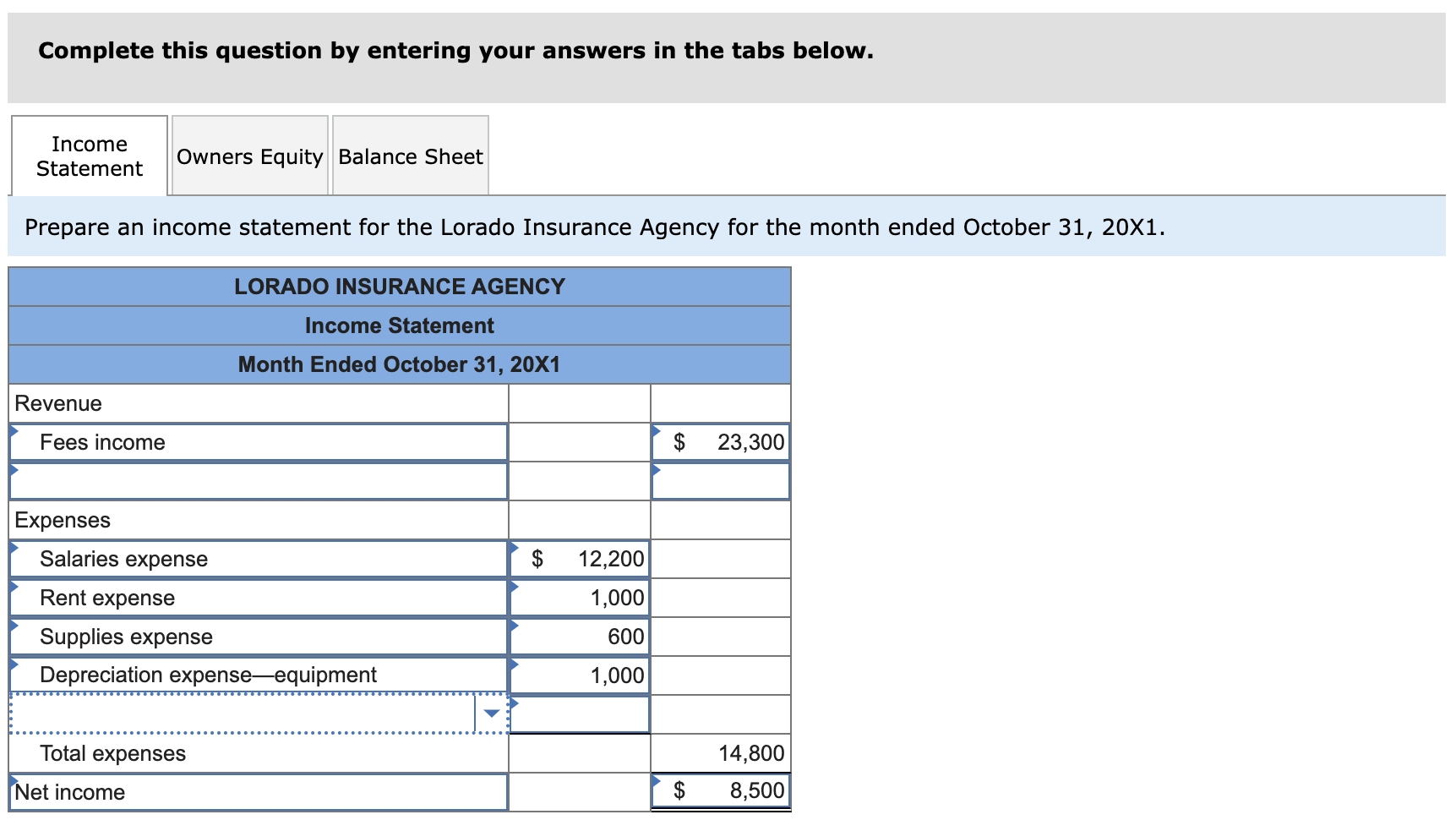Screen dimensions: 1456x820
Task: Click the blue flag marker on Fees income cell
Action: (14, 429)
